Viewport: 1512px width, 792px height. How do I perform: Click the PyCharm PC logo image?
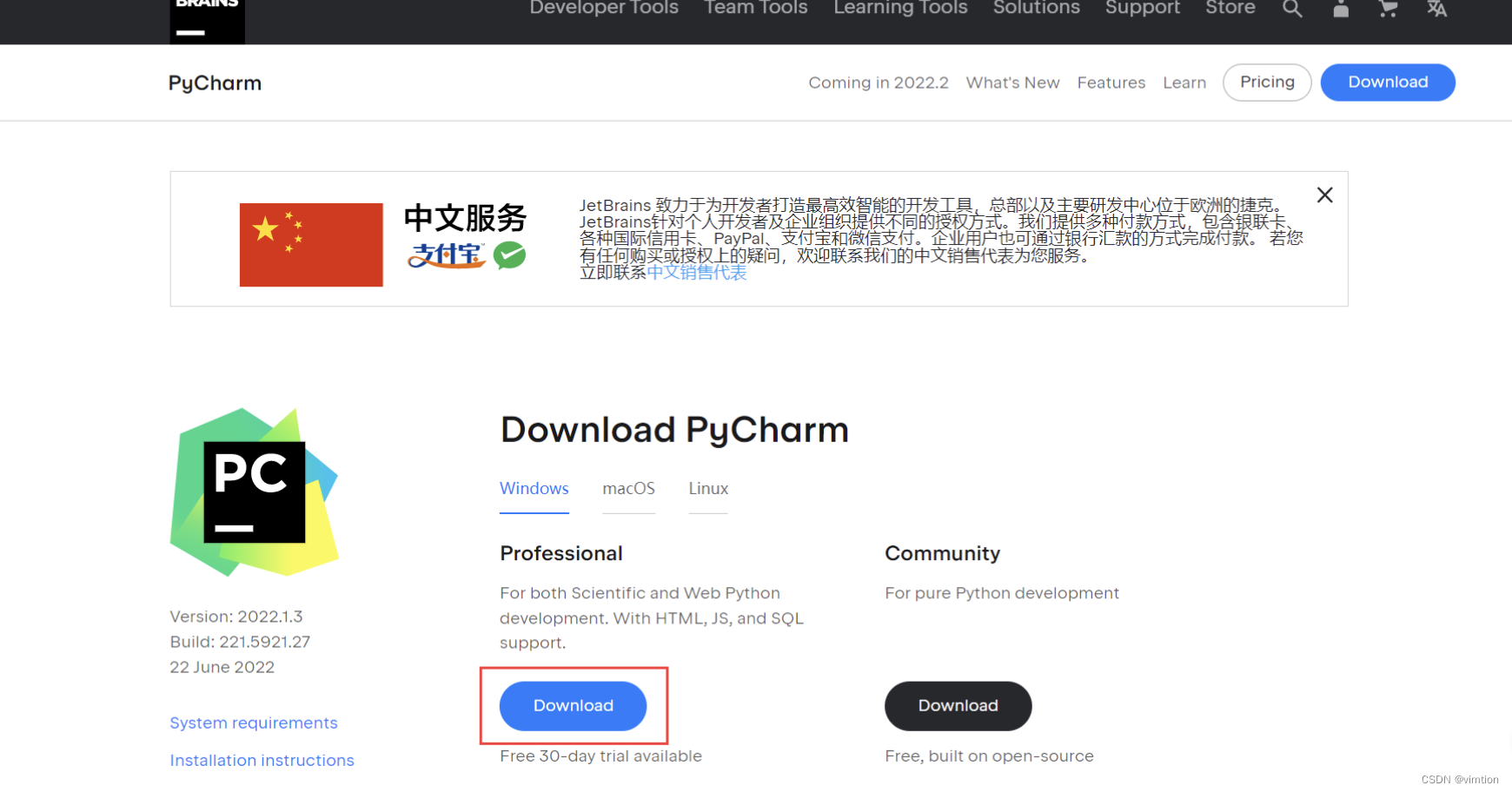coord(255,492)
